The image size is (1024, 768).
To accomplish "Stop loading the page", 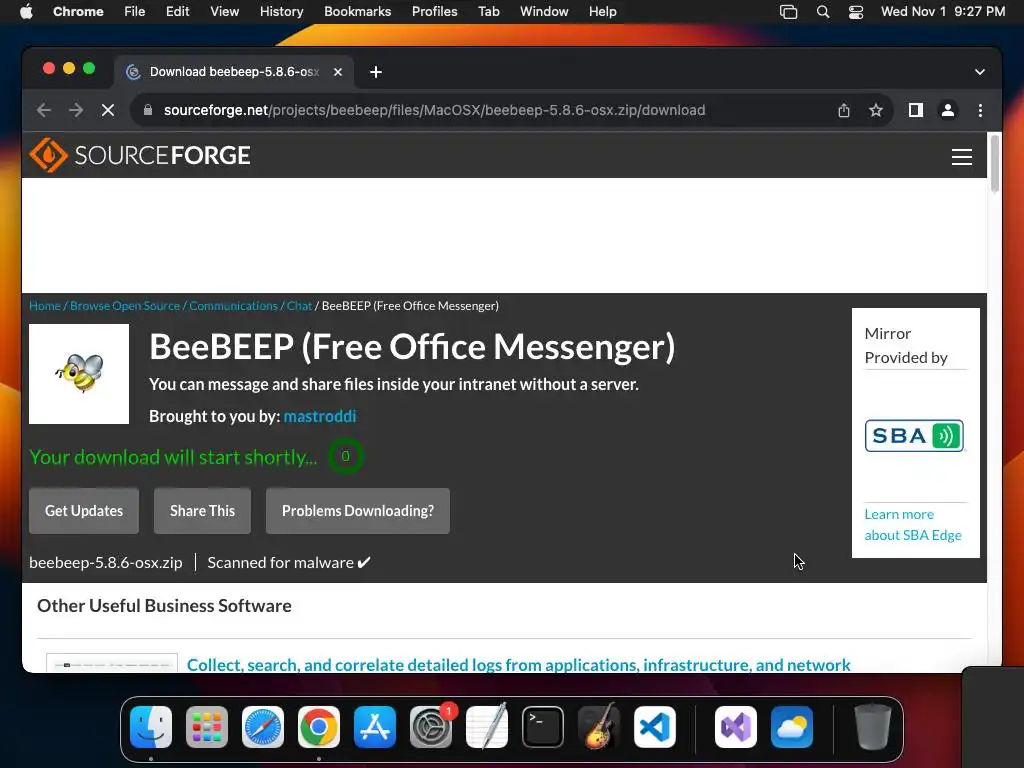I will 108,110.
